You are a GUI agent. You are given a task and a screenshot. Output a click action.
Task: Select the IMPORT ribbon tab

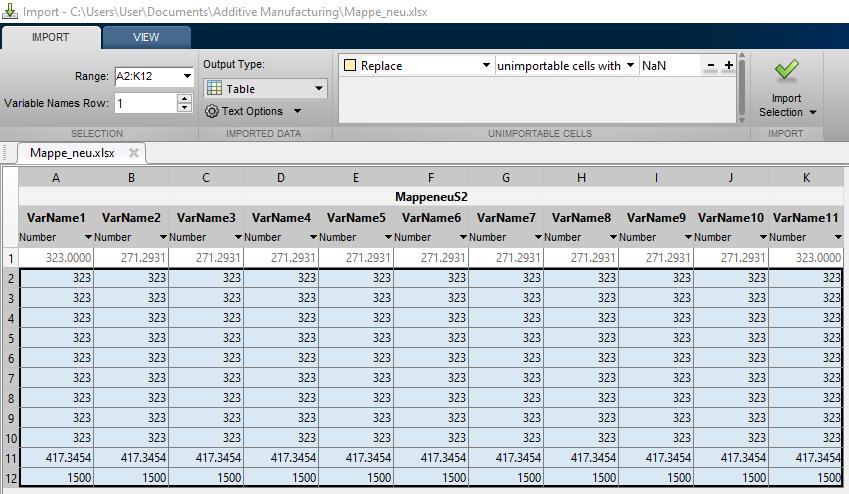tap(50, 37)
